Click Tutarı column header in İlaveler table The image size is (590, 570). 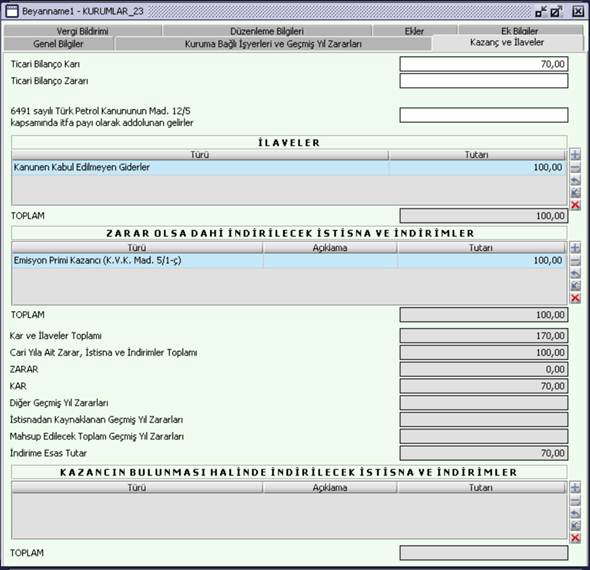click(x=477, y=155)
